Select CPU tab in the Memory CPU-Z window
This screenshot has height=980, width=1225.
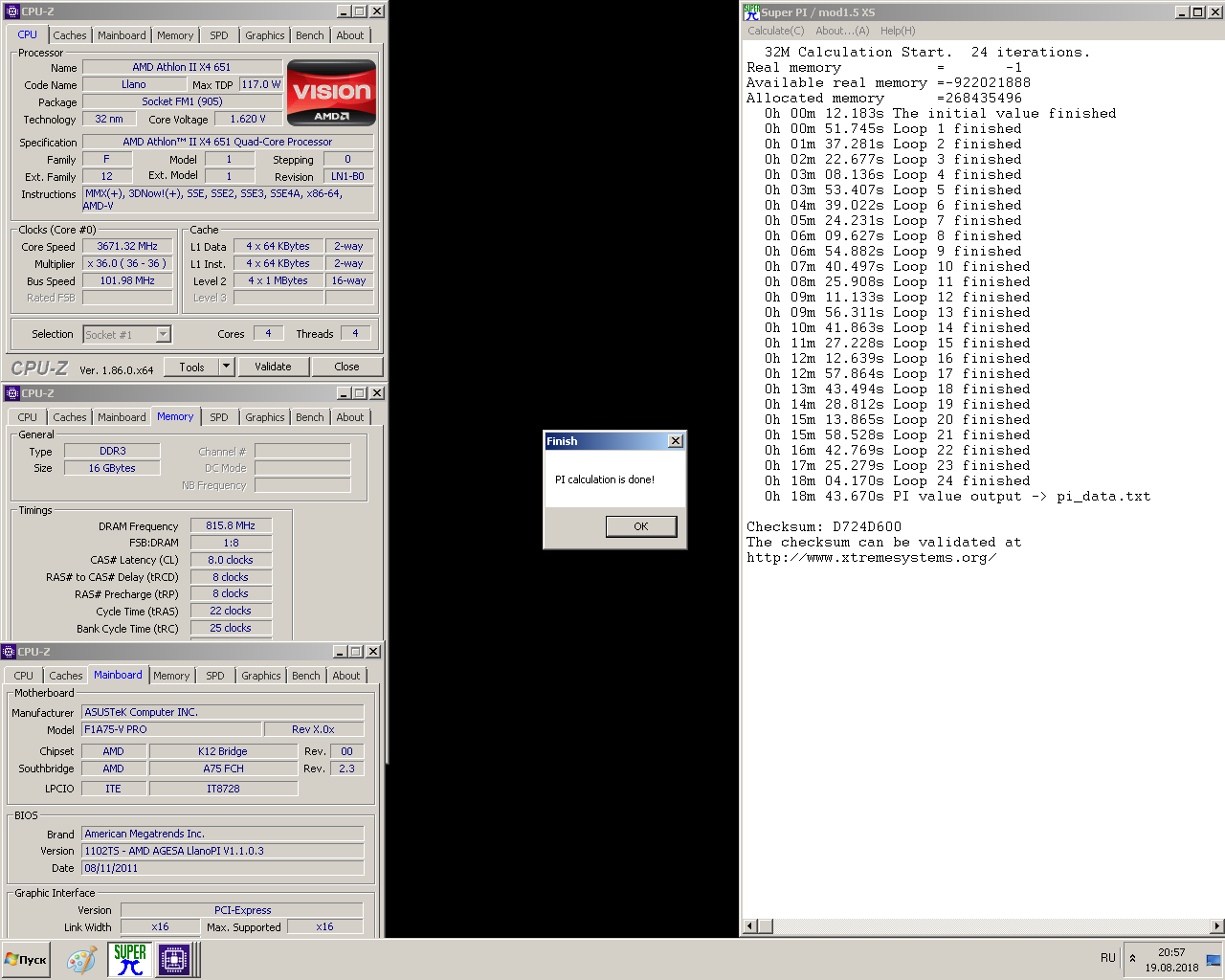[28, 417]
